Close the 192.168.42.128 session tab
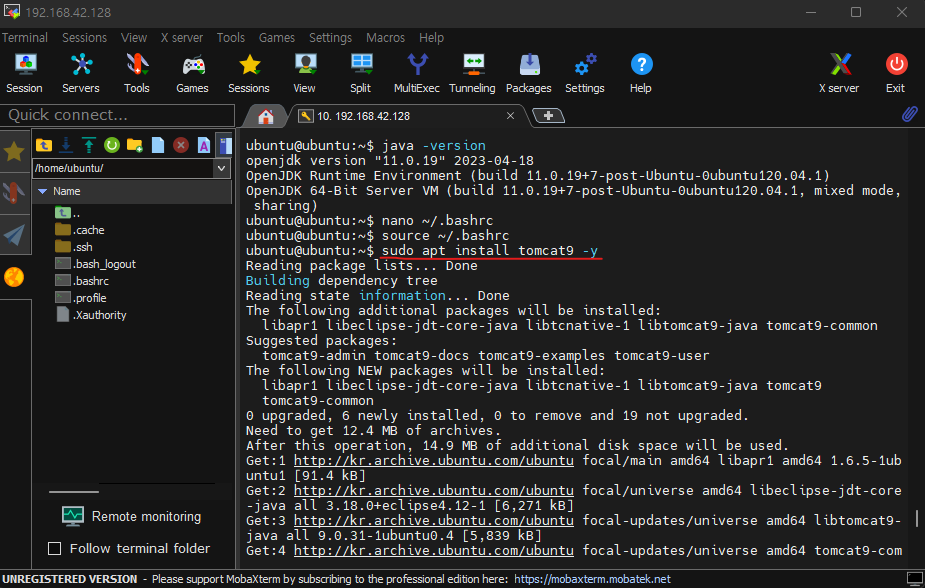Image resolution: width=925 pixels, height=588 pixels. pyautogui.click(x=510, y=116)
